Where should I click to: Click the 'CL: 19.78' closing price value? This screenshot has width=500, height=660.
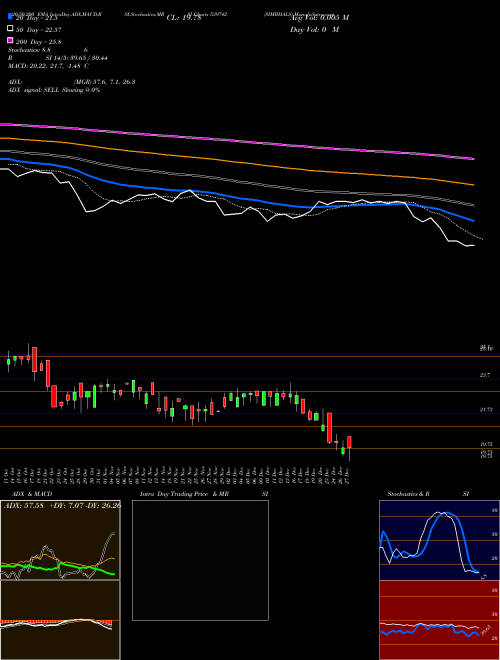pyautogui.click(x=184, y=18)
